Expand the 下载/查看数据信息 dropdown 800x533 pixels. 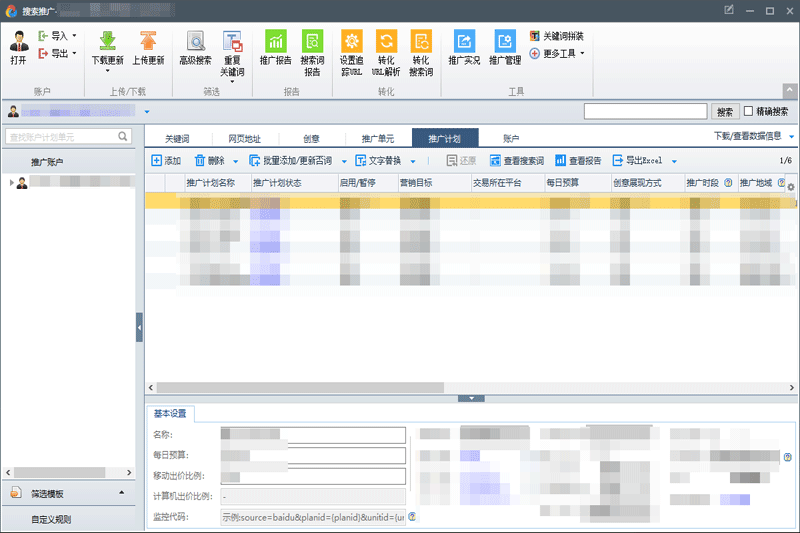(791, 137)
